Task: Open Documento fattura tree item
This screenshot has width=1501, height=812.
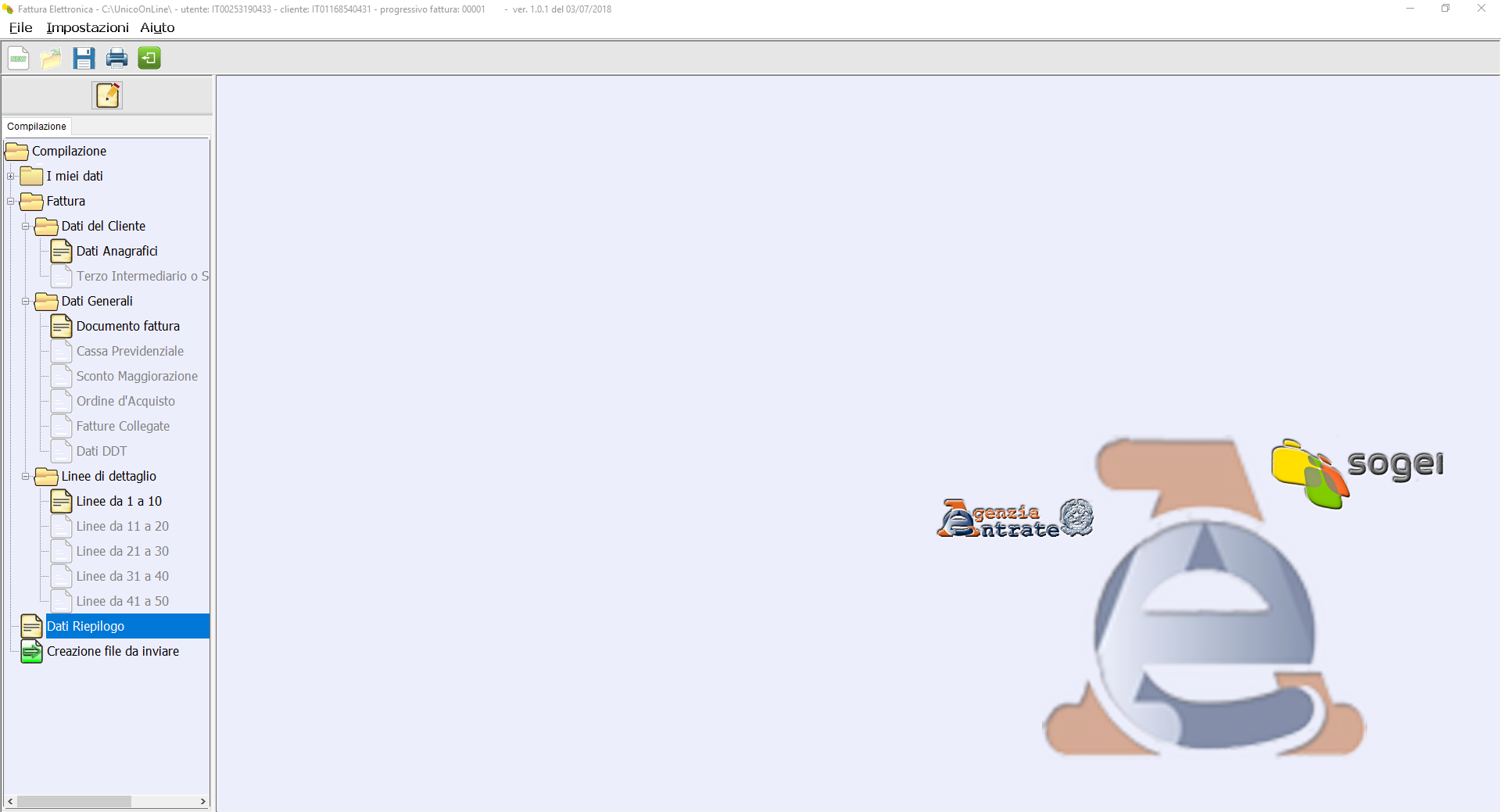Action: pos(127,327)
